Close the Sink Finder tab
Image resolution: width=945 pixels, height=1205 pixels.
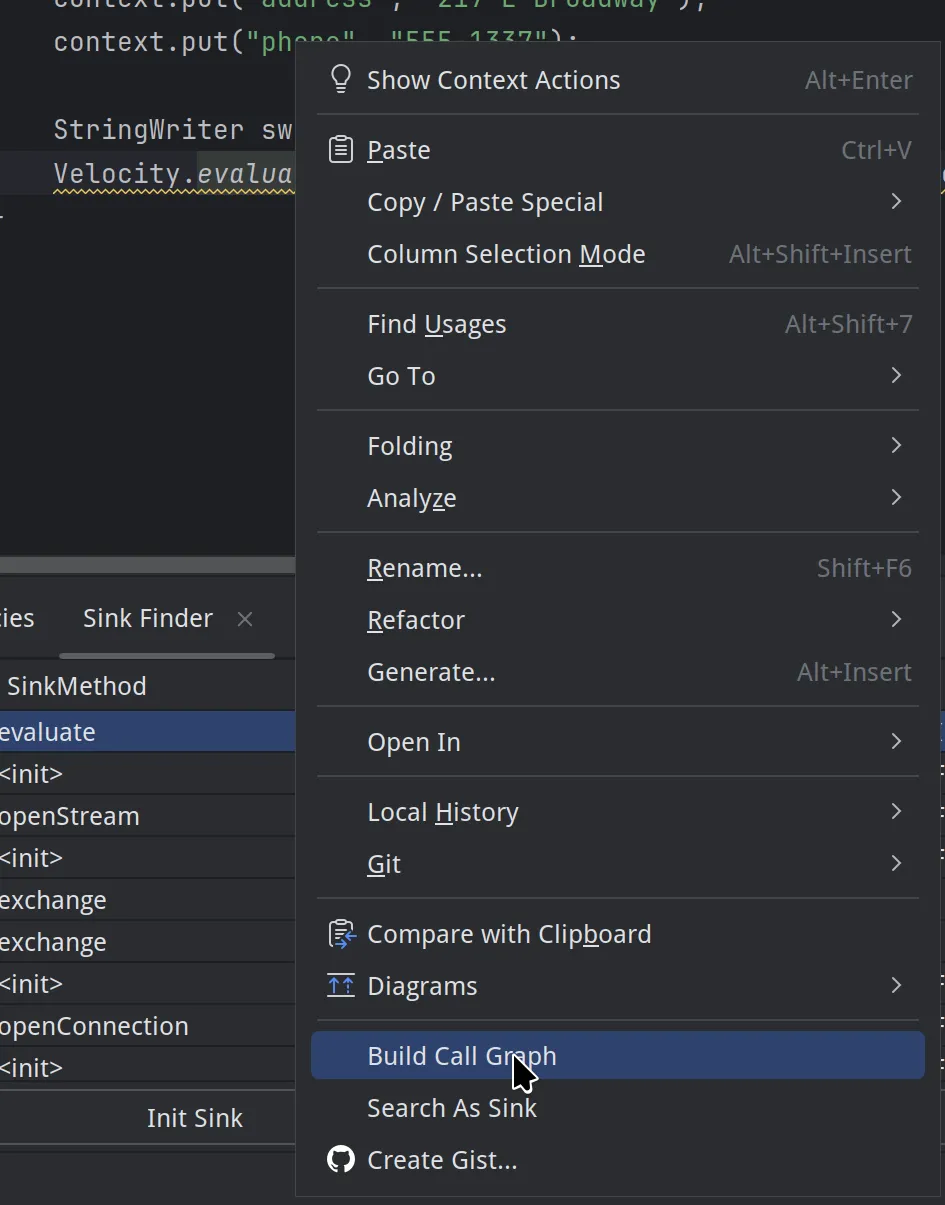(x=245, y=619)
